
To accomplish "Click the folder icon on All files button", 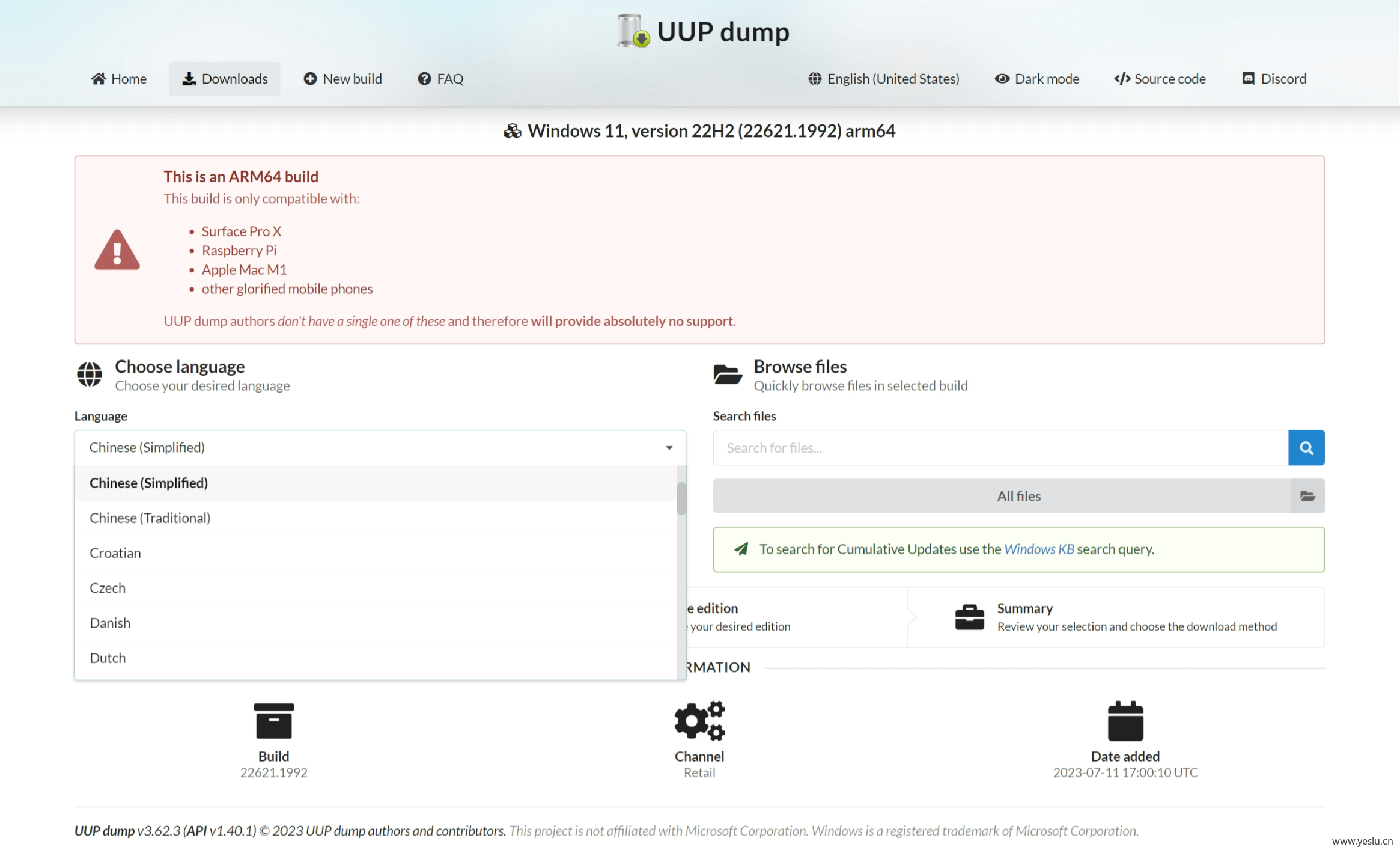I will click(x=1307, y=496).
